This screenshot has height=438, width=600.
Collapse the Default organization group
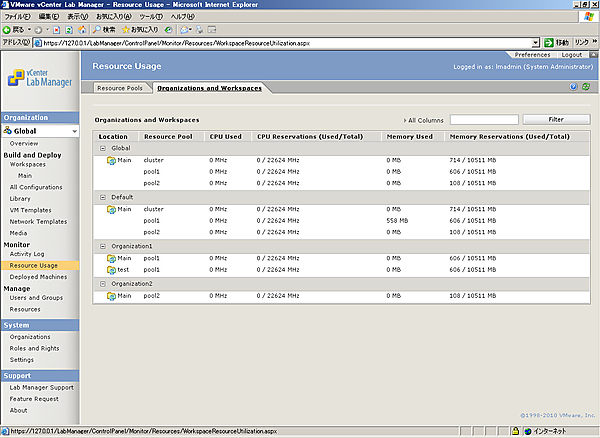pyautogui.click(x=102, y=197)
